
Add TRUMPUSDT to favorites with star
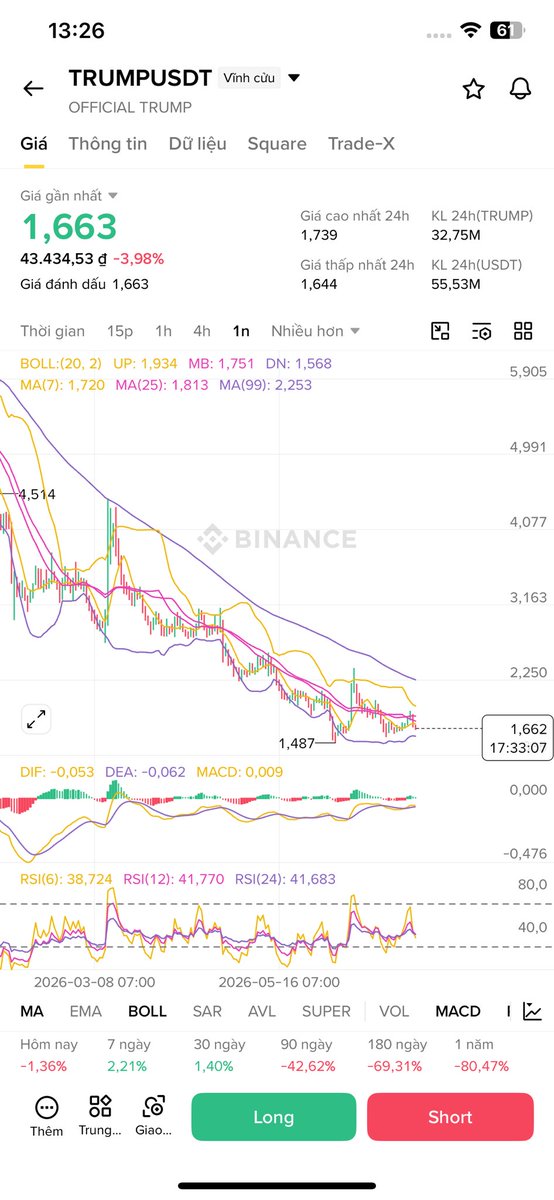pos(473,89)
